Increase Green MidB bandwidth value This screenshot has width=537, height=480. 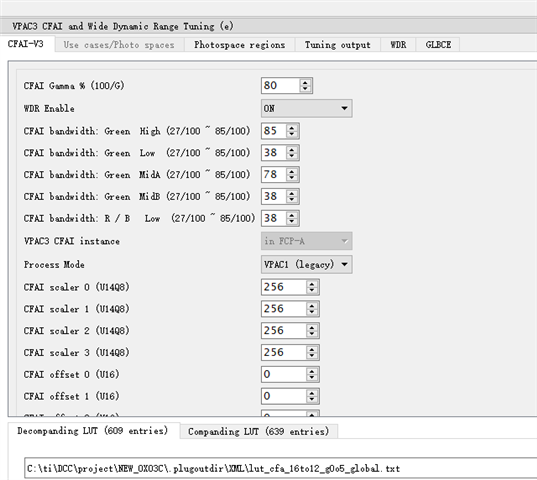click(292, 193)
